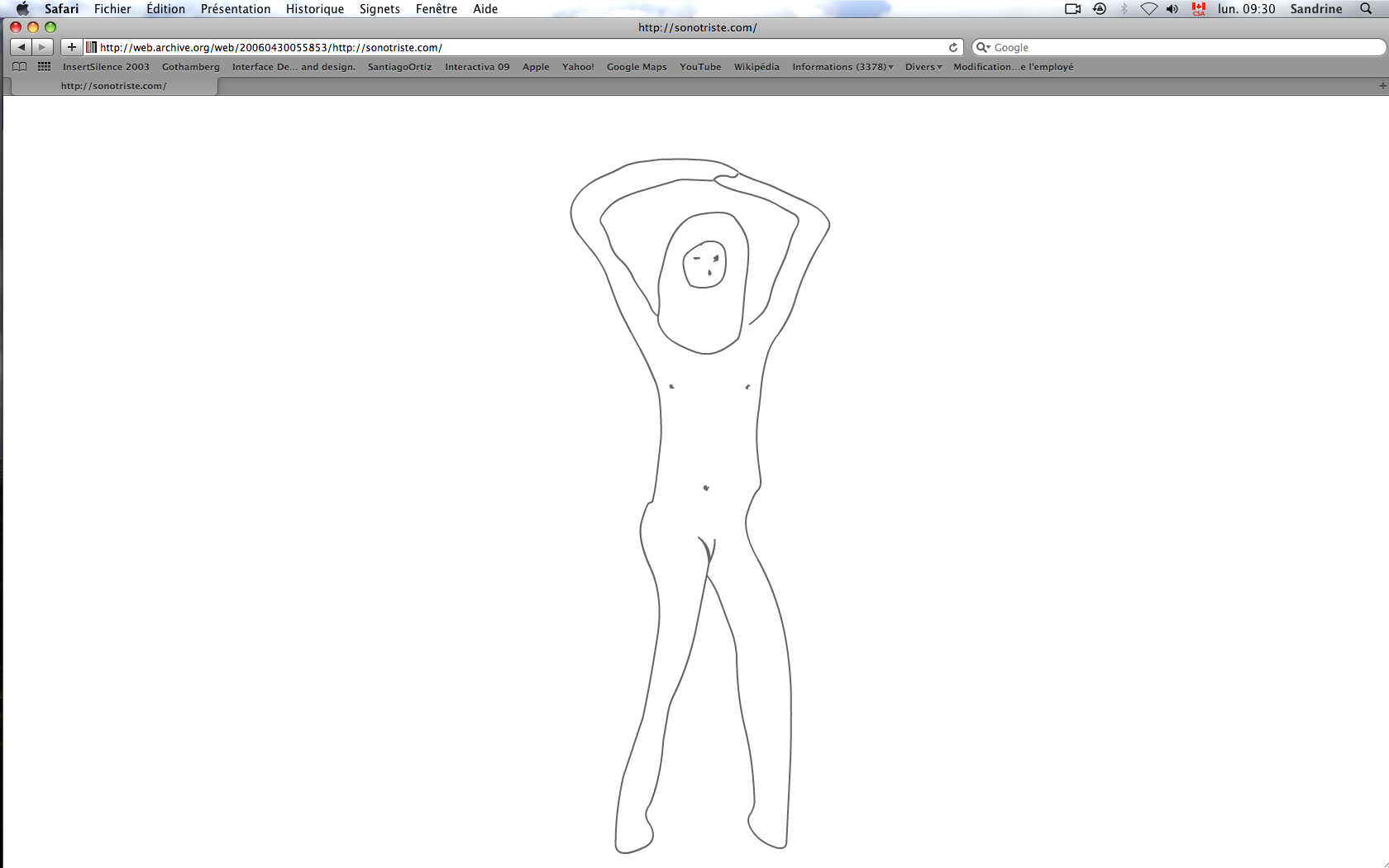
Task: Open the Historique menu
Action: click(x=315, y=9)
